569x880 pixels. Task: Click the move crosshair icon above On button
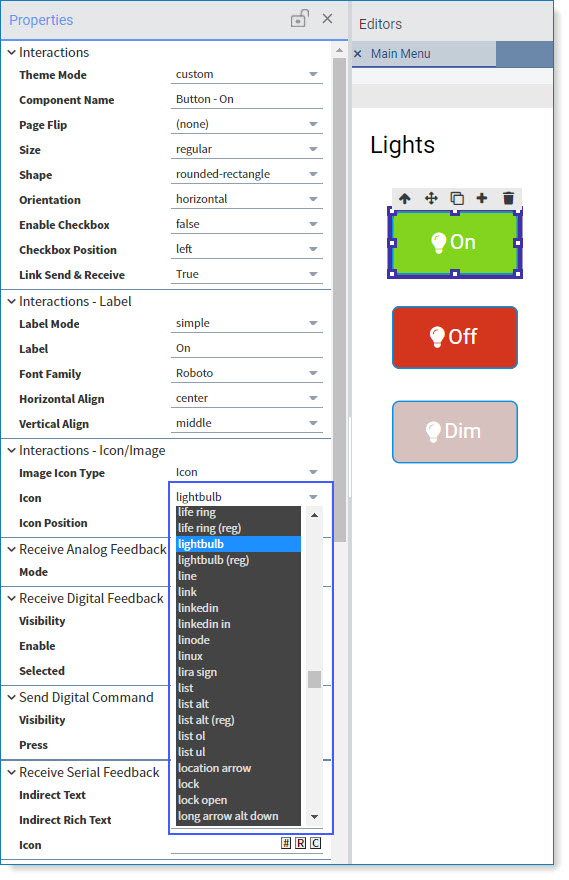[431, 198]
